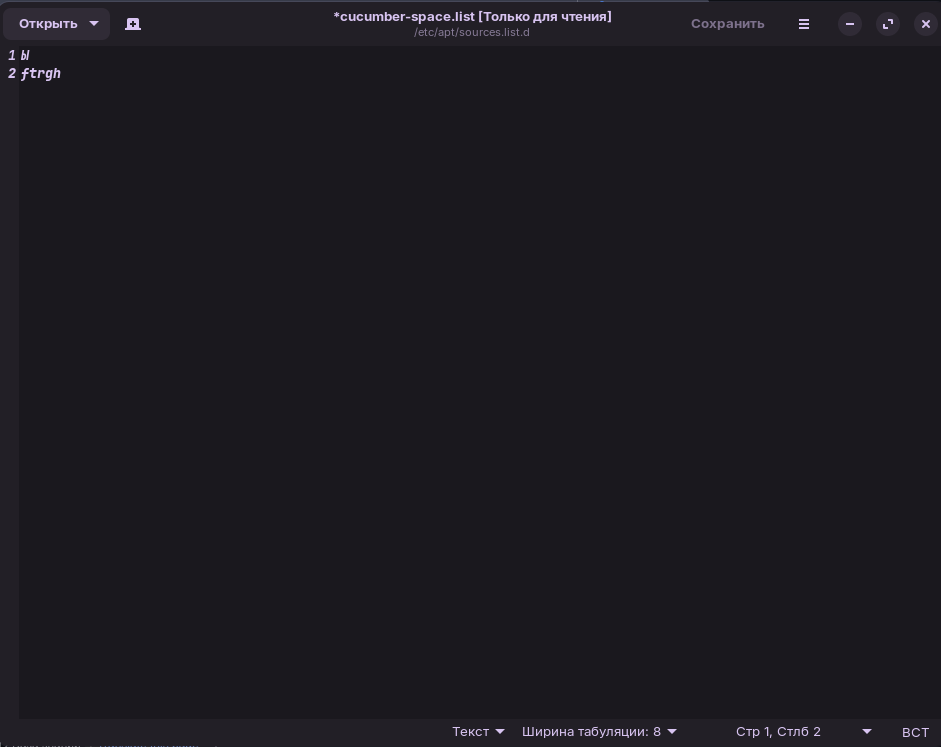Create a new document with the plus icon
Screen dimensions: 941x747
coord(133,24)
